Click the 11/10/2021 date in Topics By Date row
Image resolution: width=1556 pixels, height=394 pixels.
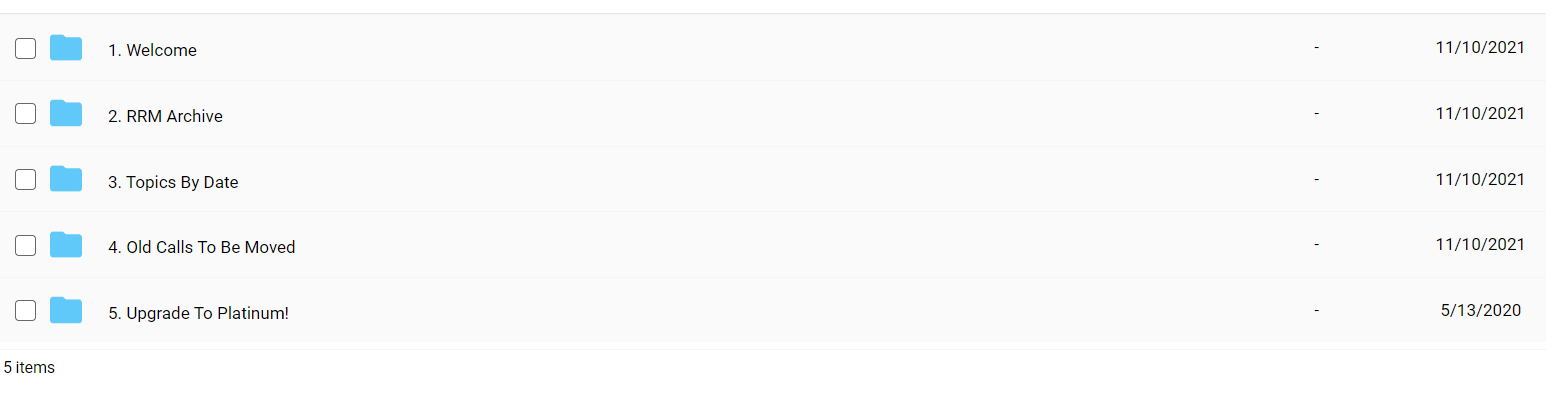pos(1480,179)
